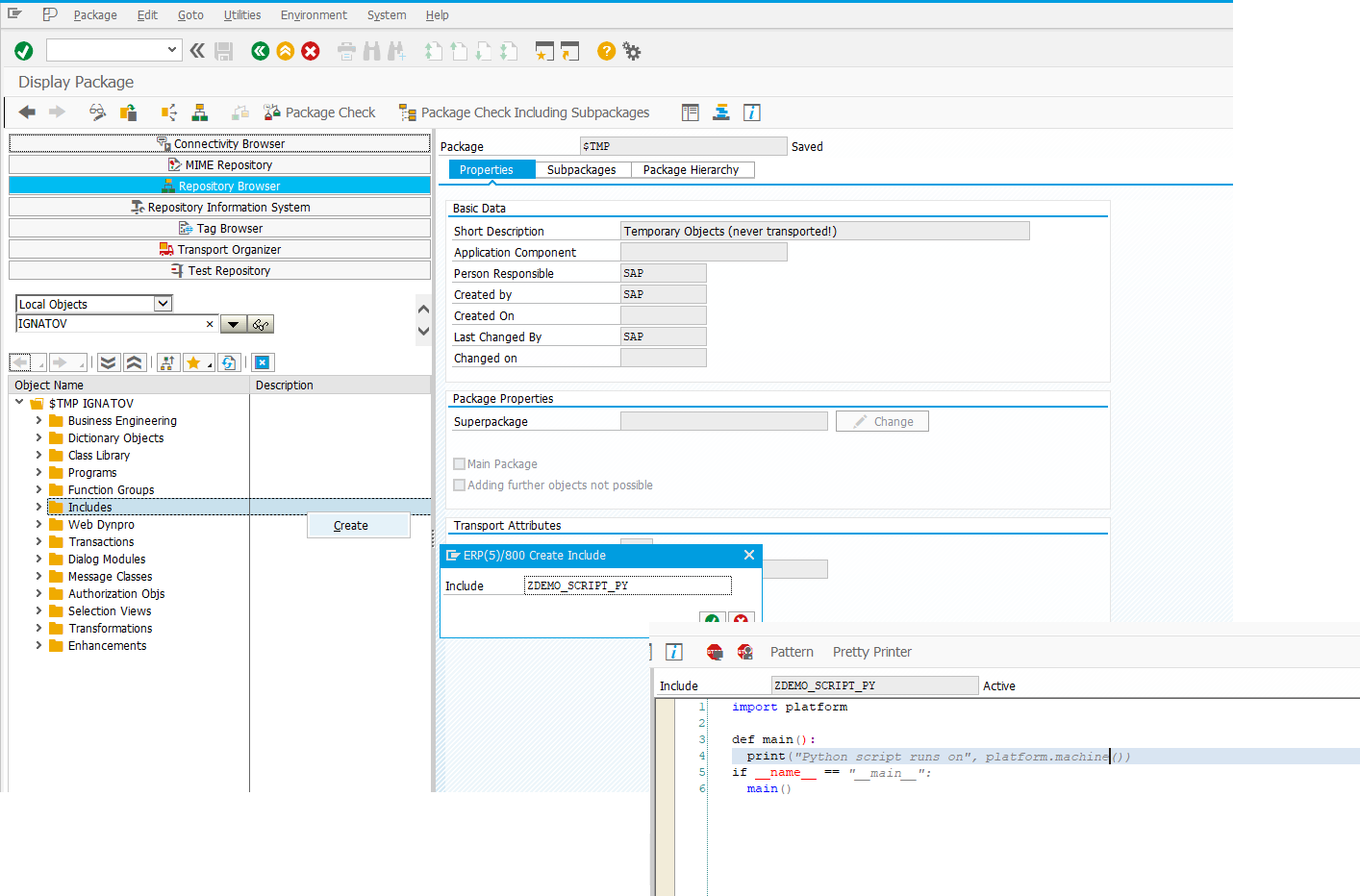The width and height of the screenshot is (1360, 896).
Task: Click the Find binoculars icon
Action: click(371, 51)
